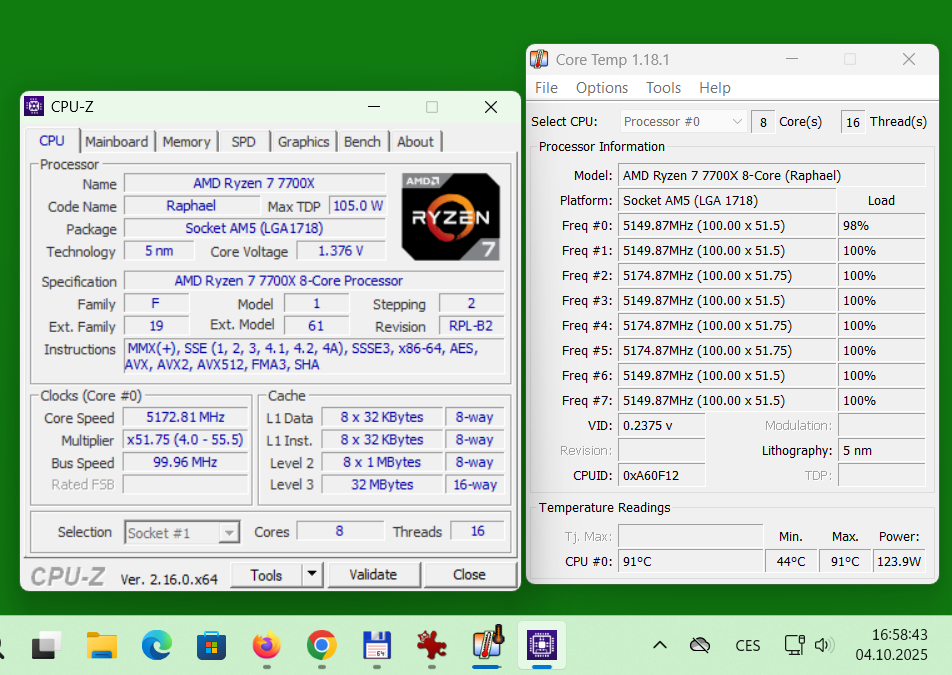Click the Close button in CPU-Z
952x675 pixels.
[469, 575]
